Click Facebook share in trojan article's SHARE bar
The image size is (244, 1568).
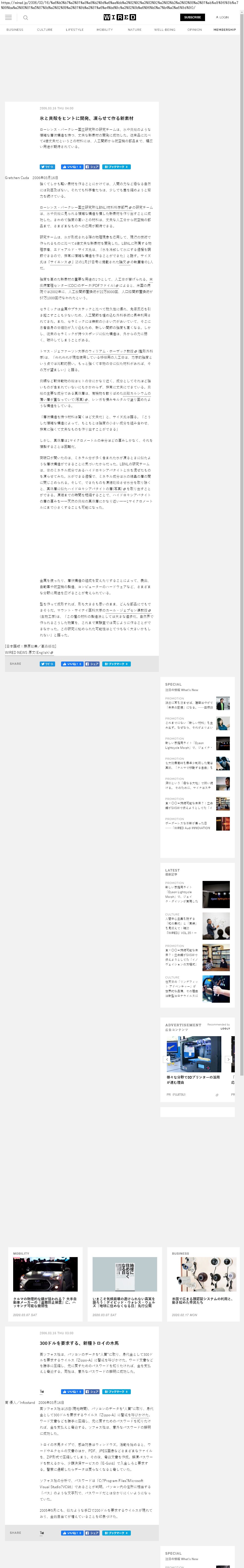[x=92, y=1533]
